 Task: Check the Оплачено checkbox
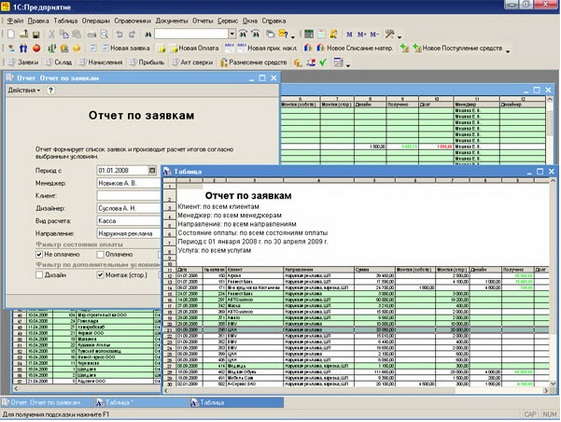click(101, 254)
